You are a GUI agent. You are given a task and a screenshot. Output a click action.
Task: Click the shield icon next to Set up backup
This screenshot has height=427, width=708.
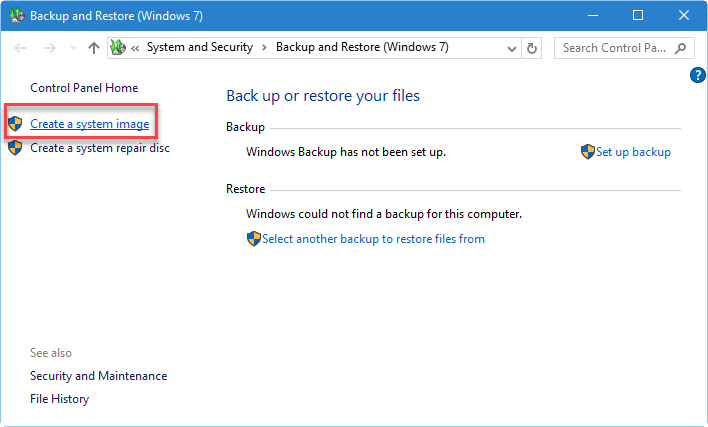[587, 152]
